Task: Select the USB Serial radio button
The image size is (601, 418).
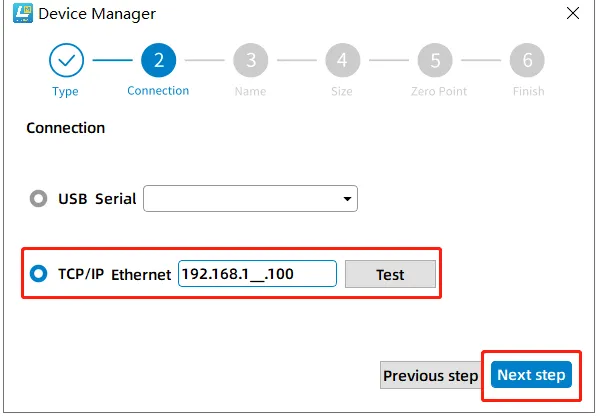Action: click(39, 199)
